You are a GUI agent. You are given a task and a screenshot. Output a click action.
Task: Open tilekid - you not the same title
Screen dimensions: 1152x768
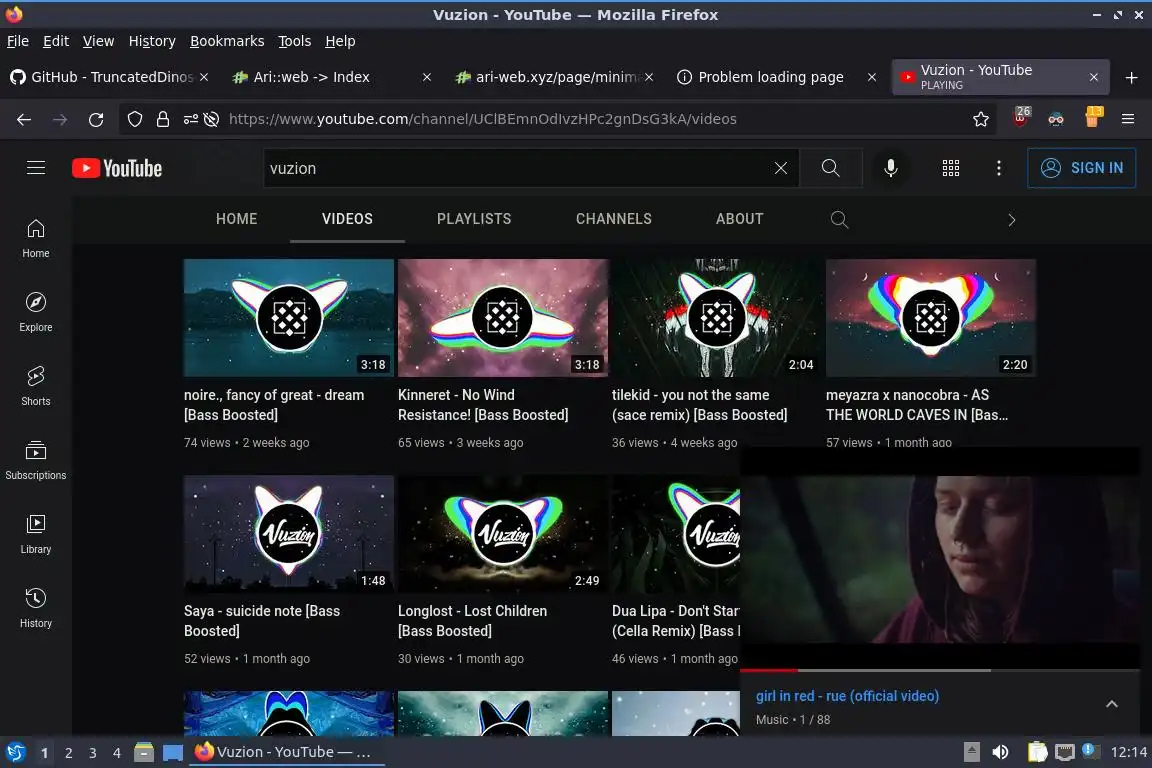click(699, 405)
